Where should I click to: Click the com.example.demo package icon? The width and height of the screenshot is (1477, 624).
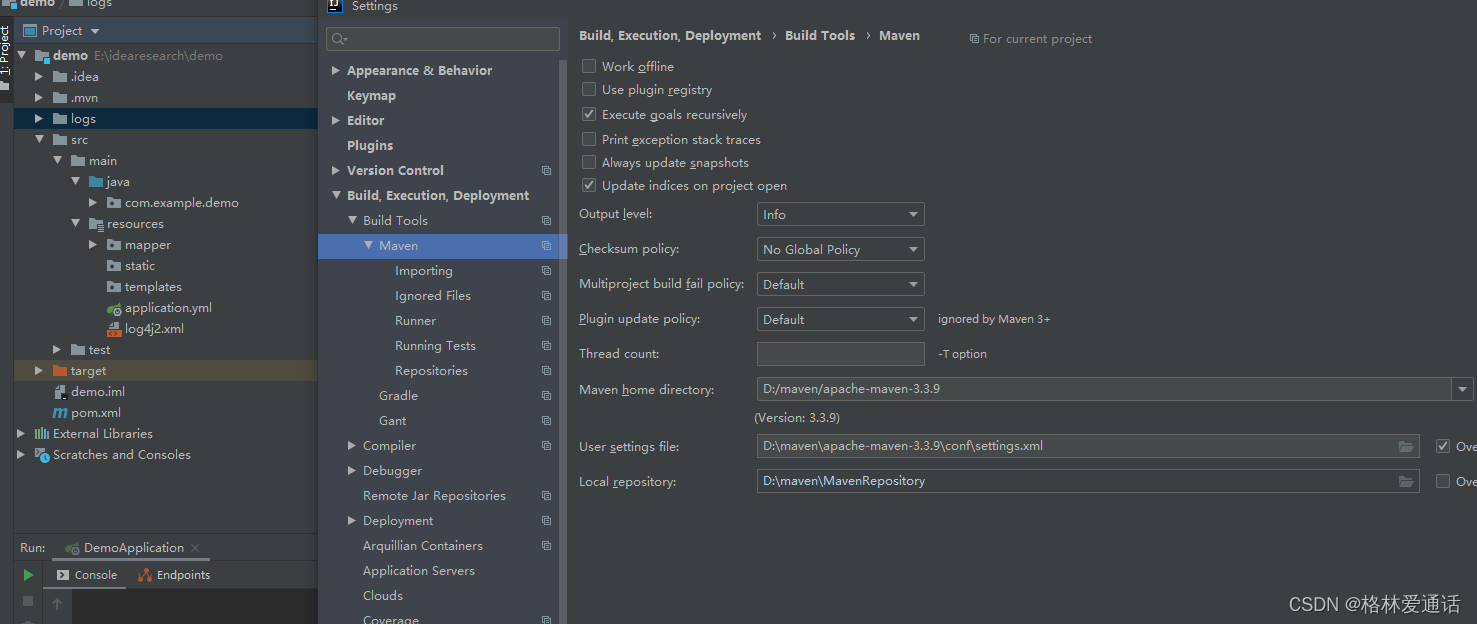[x=114, y=203]
